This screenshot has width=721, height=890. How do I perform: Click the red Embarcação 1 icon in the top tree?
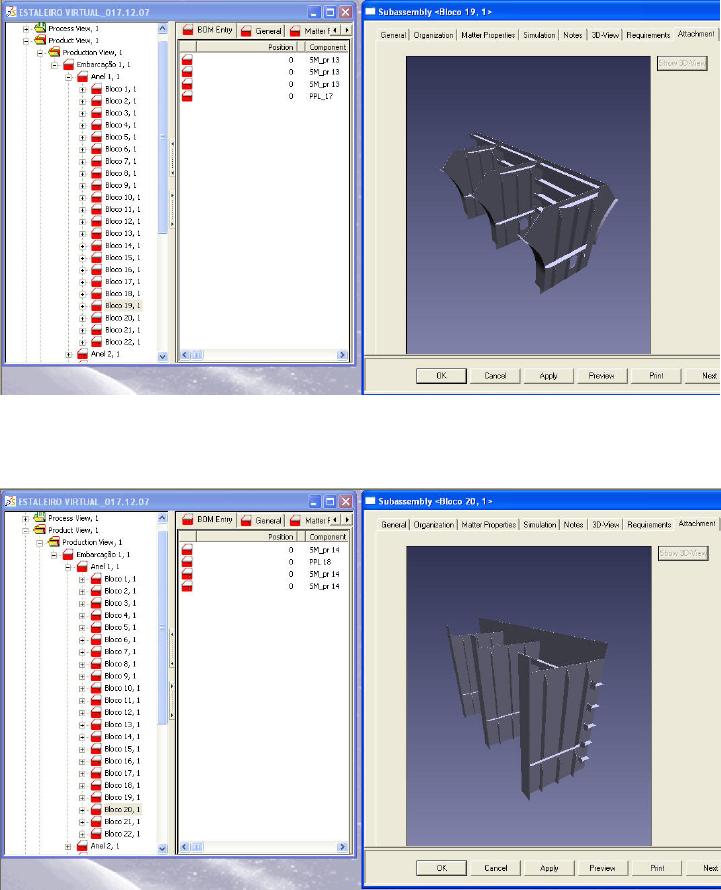pyautogui.click(x=69, y=64)
